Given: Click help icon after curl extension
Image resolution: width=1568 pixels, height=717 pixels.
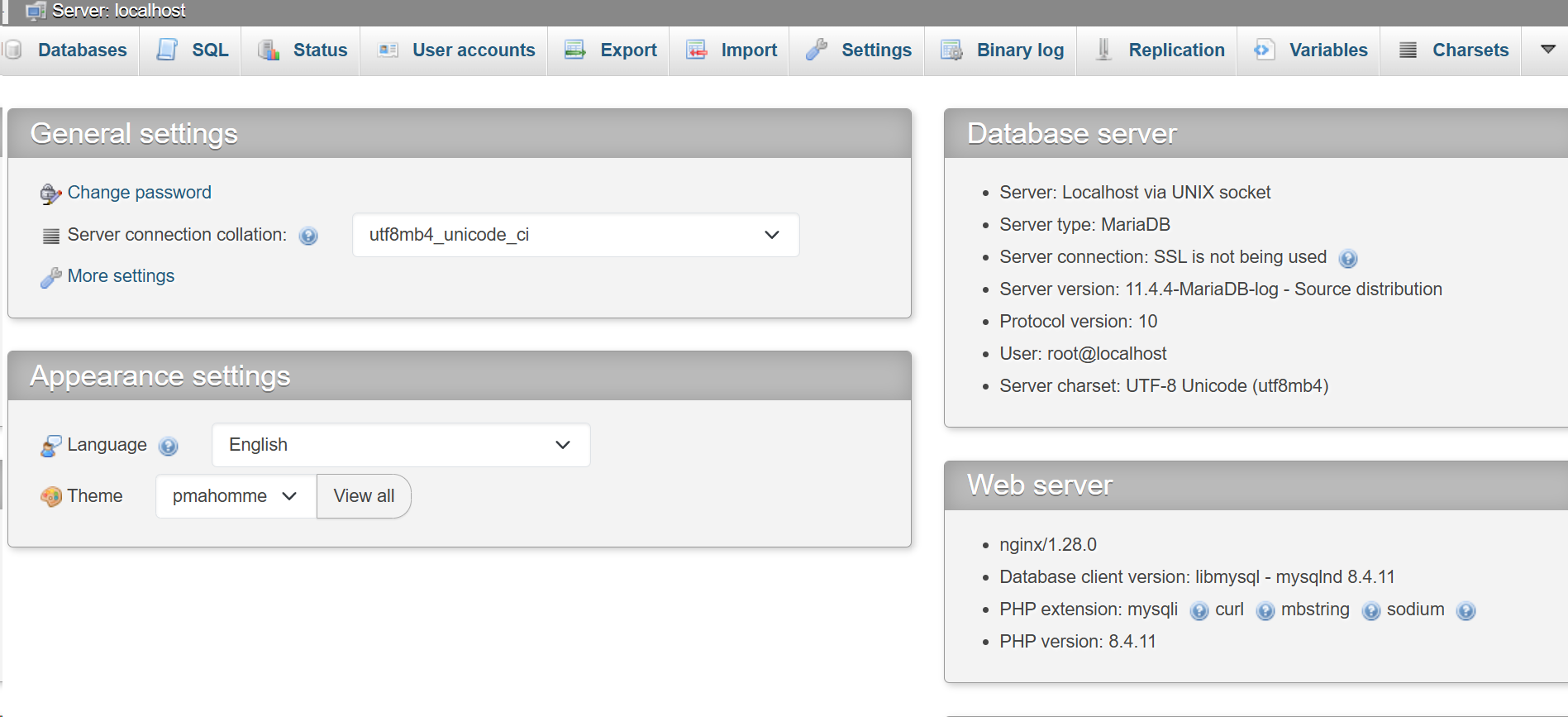Looking at the screenshot, I should (1265, 611).
